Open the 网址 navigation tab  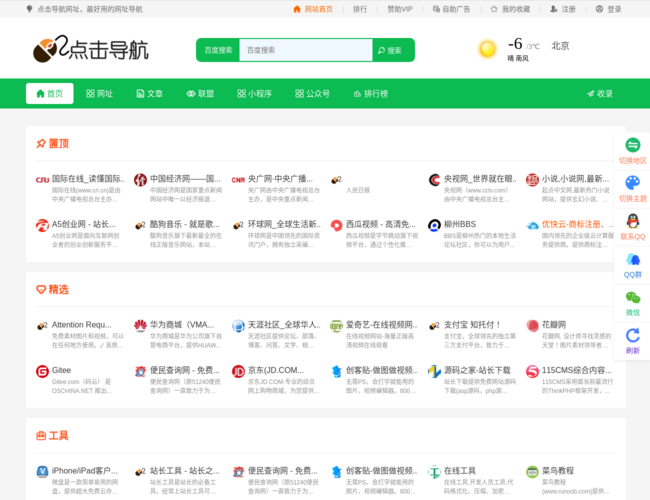pos(99,93)
